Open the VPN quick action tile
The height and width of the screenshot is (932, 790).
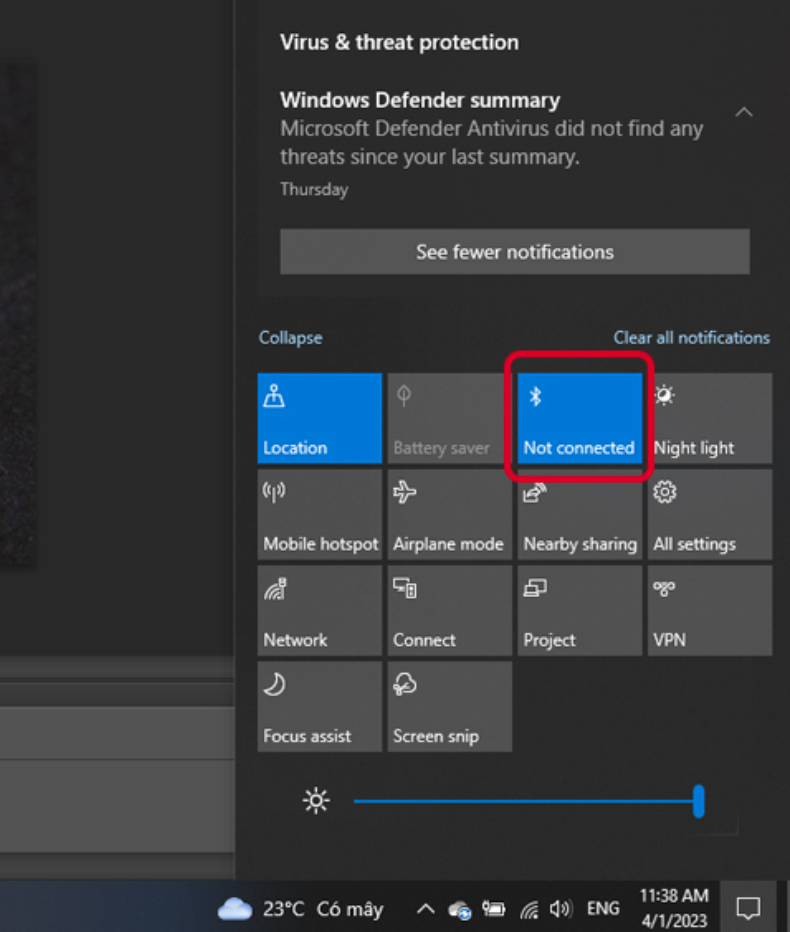(x=709, y=611)
